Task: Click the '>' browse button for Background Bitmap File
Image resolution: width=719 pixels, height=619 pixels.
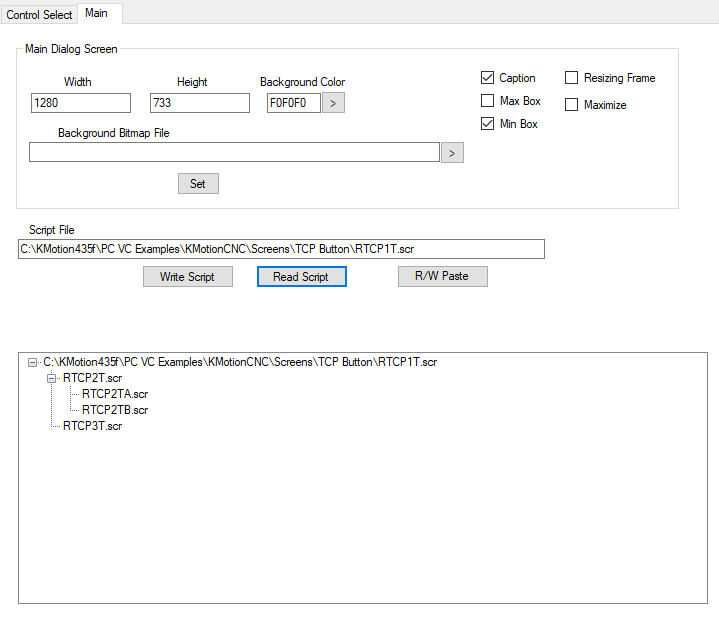Action: coord(452,152)
